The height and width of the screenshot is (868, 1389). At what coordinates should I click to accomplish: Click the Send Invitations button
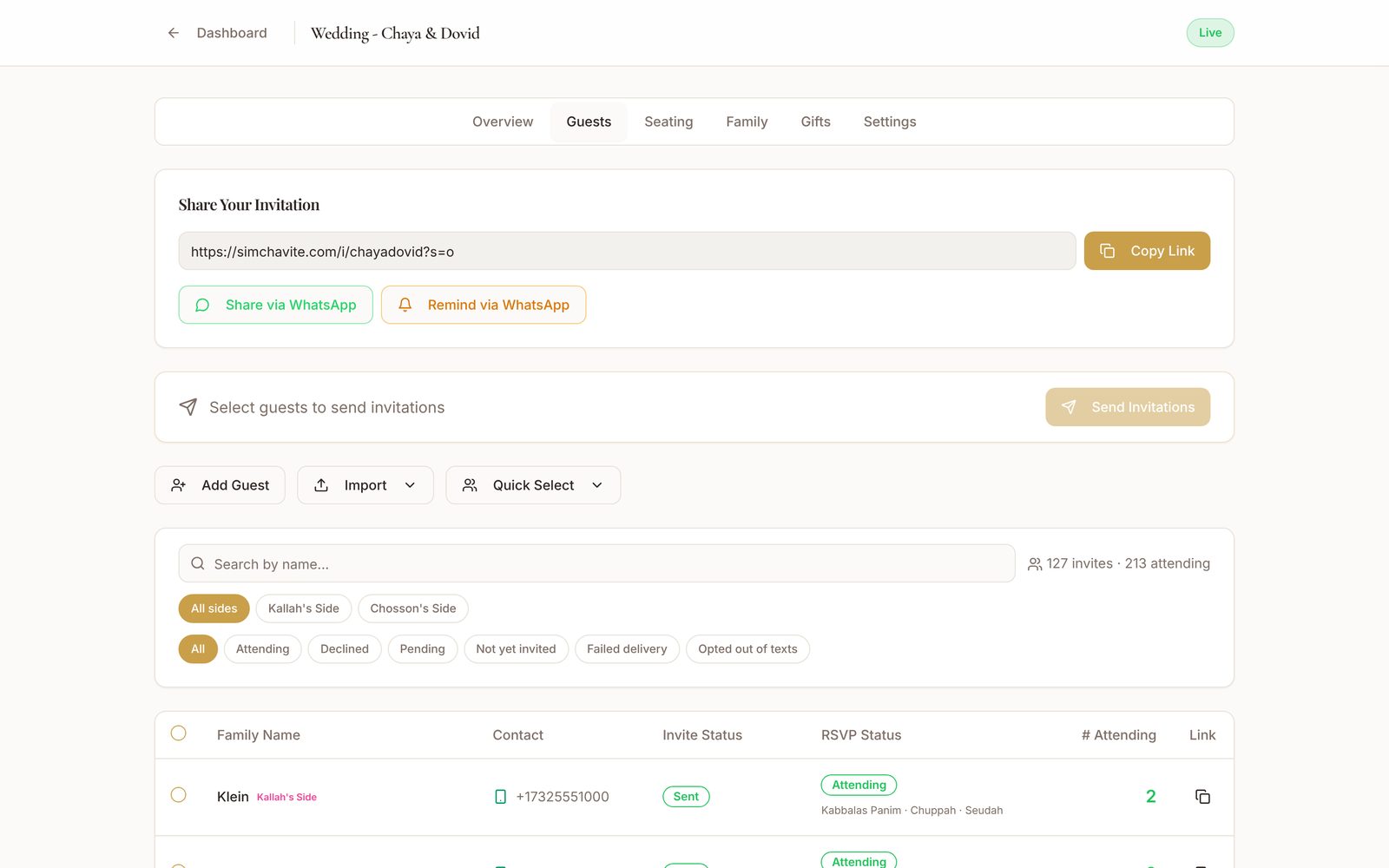pyautogui.click(x=1128, y=407)
